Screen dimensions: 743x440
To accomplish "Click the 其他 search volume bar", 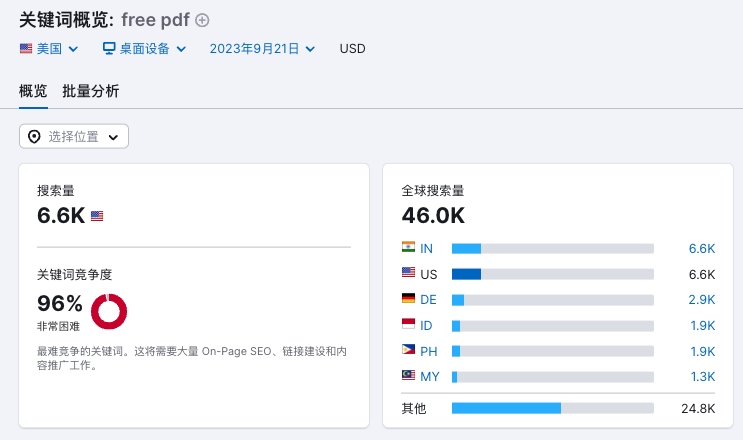I will pos(552,408).
